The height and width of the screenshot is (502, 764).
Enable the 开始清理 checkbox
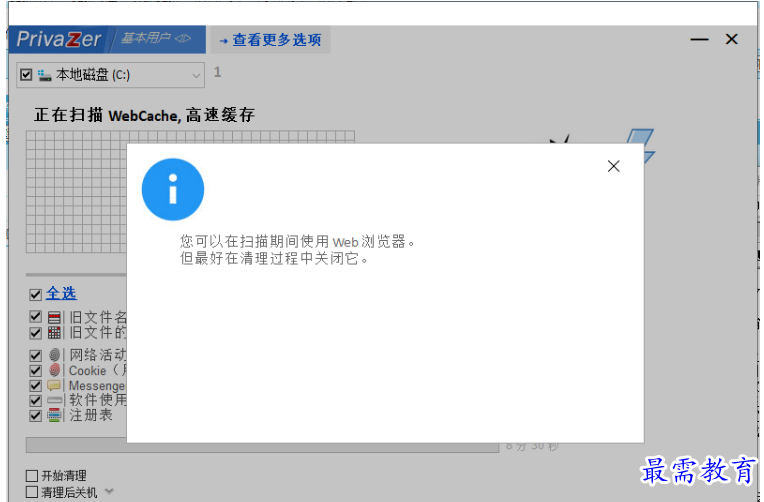pyautogui.click(x=32, y=476)
